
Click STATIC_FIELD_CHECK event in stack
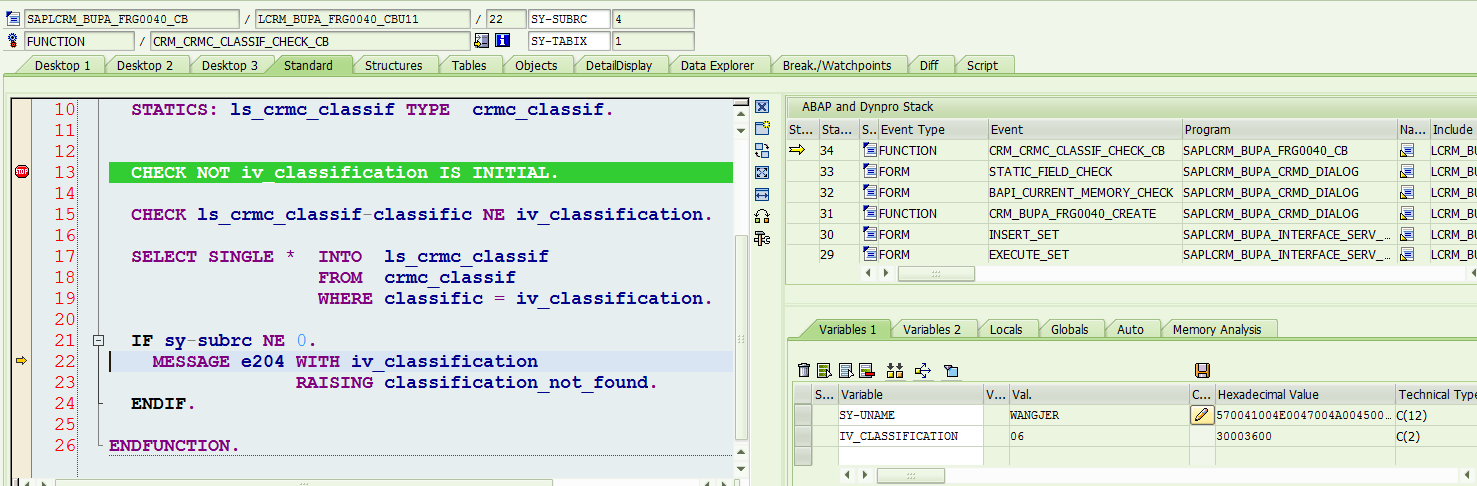1051,171
